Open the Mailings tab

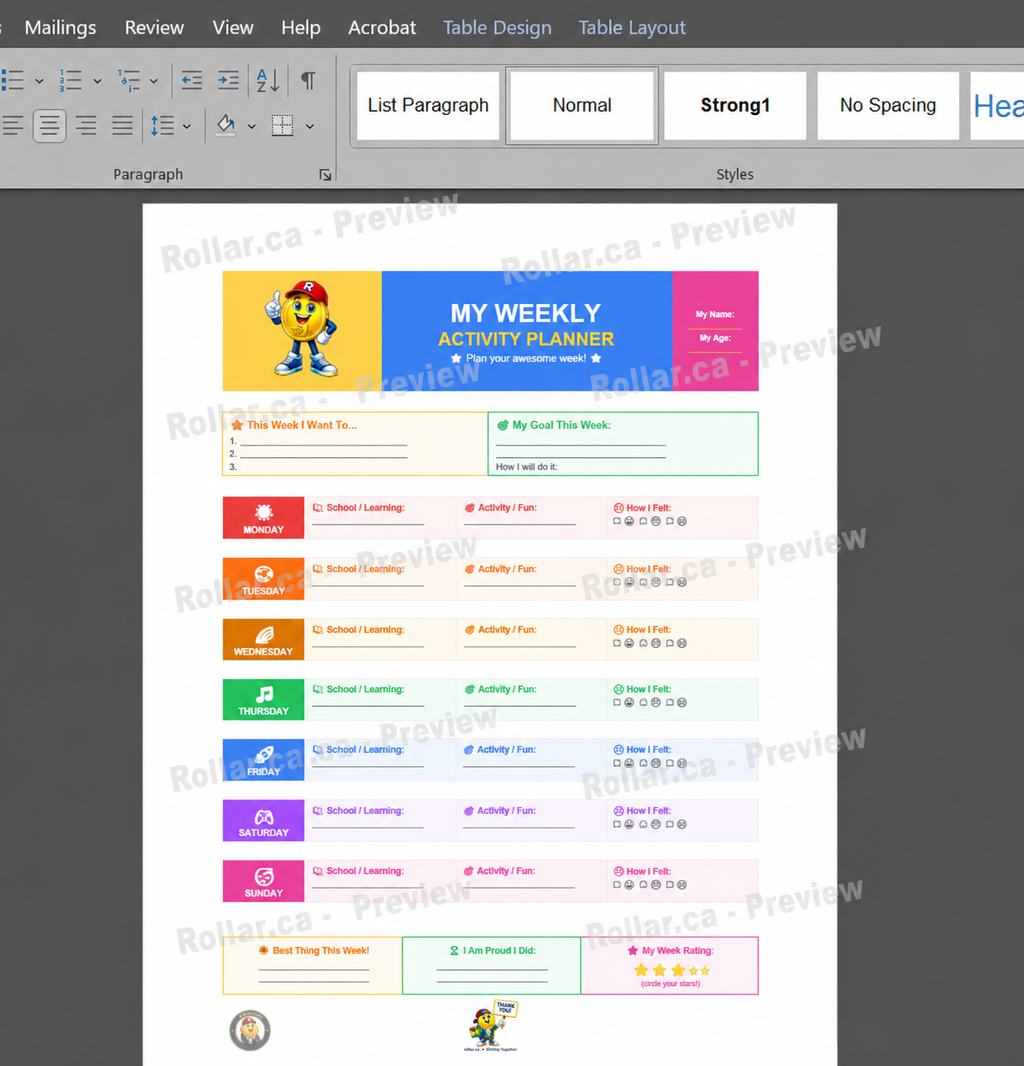(61, 27)
